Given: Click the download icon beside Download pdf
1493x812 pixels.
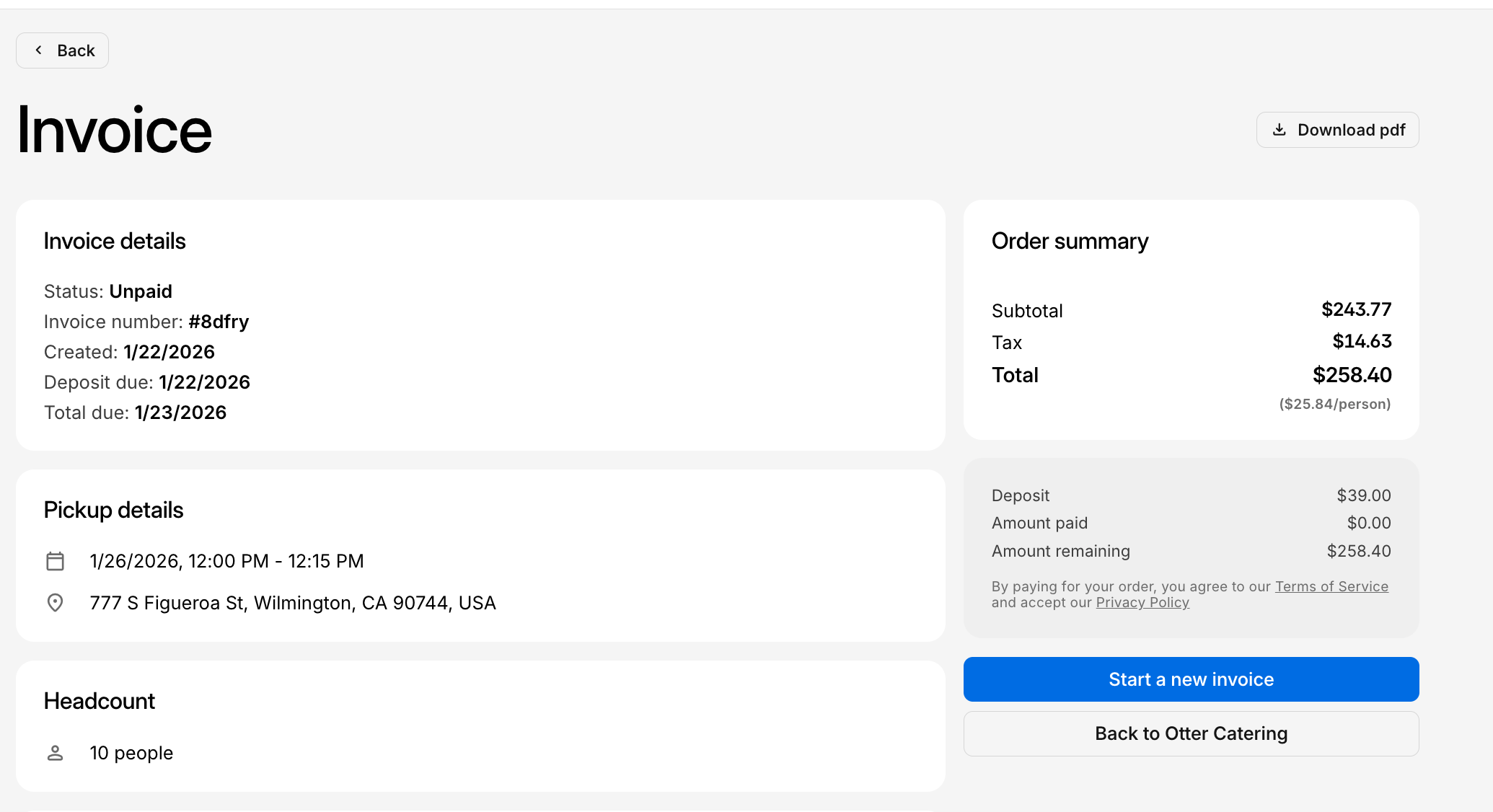Looking at the screenshot, I should [1280, 130].
